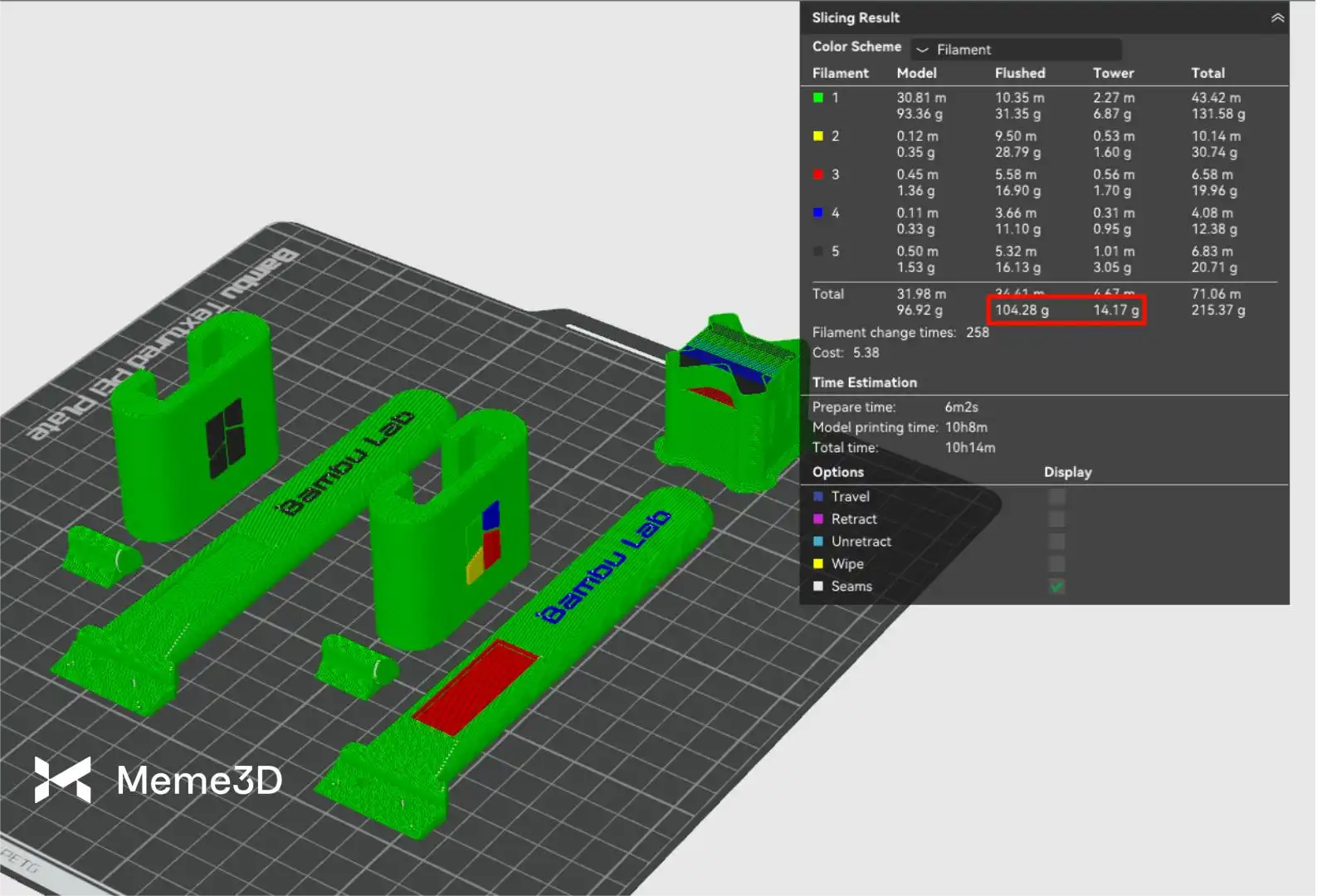Open the Color Scheme dropdown
The height and width of the screenshot is (896, 1317).
tap(1016, 50)
